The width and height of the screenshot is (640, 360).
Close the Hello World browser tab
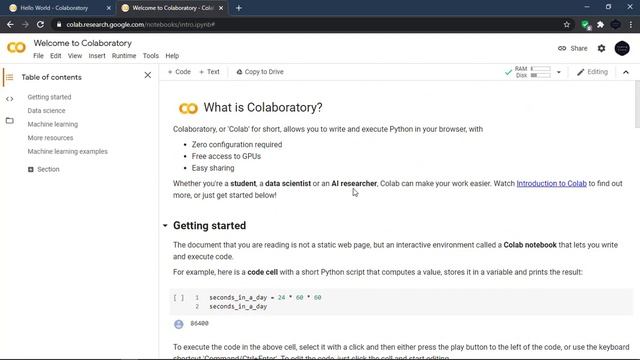coord(109,8)
